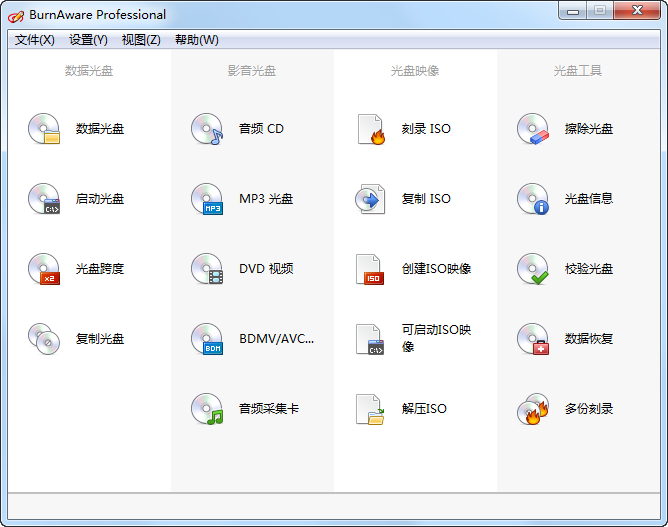668x527 pixels.
Task: Select the 光盘跨度 x2 disc span icon
Action: [44, 269]
